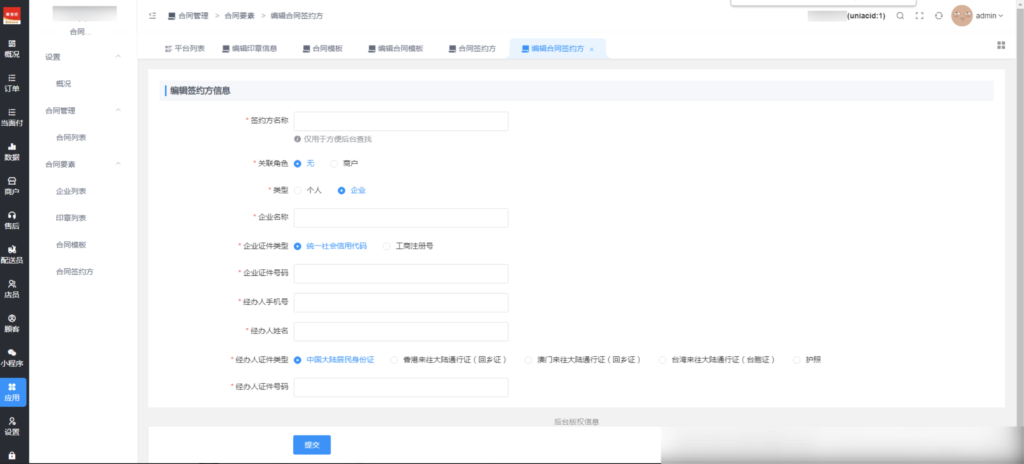
Task: Select 商户 for 关联角色
Action: click(x=335, y=163)
